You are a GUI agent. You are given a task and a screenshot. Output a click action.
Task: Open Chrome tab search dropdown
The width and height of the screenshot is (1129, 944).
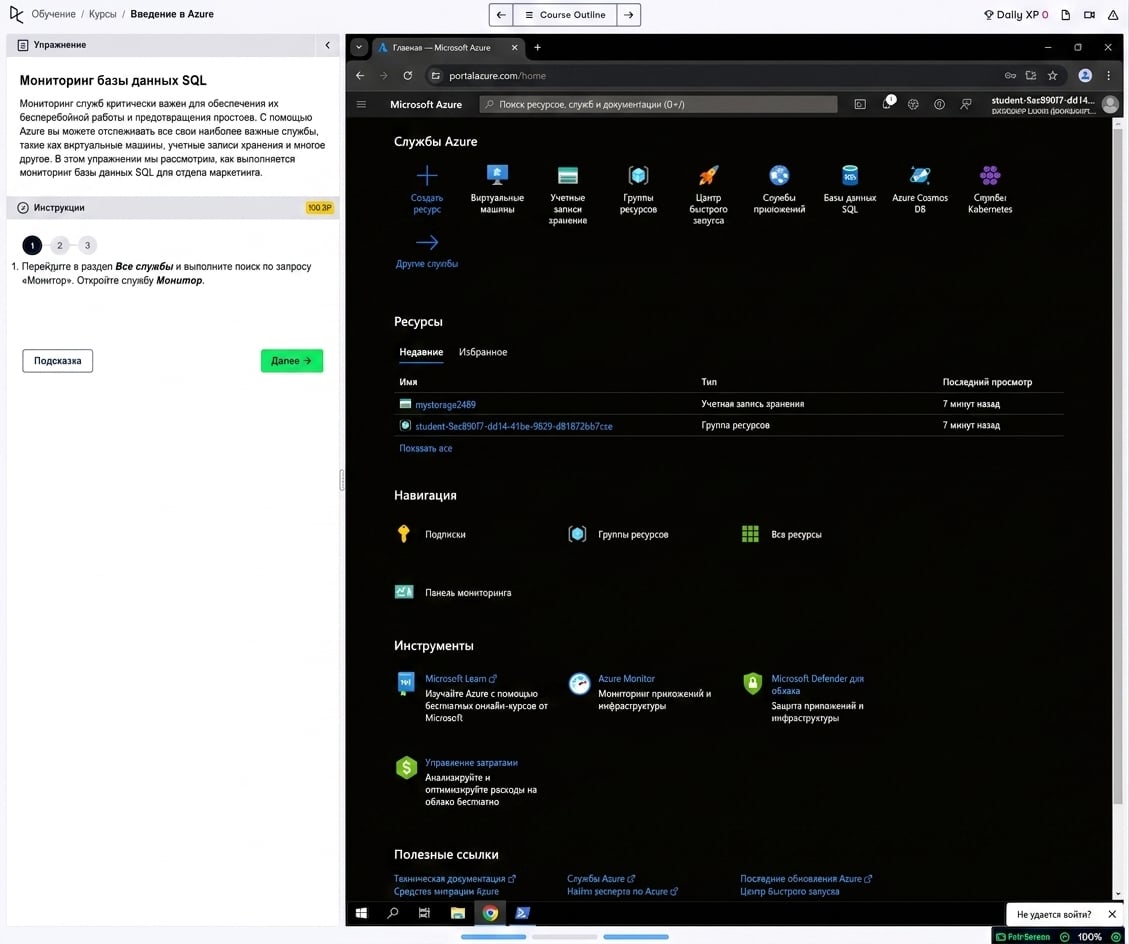click(x=359, y=48)
